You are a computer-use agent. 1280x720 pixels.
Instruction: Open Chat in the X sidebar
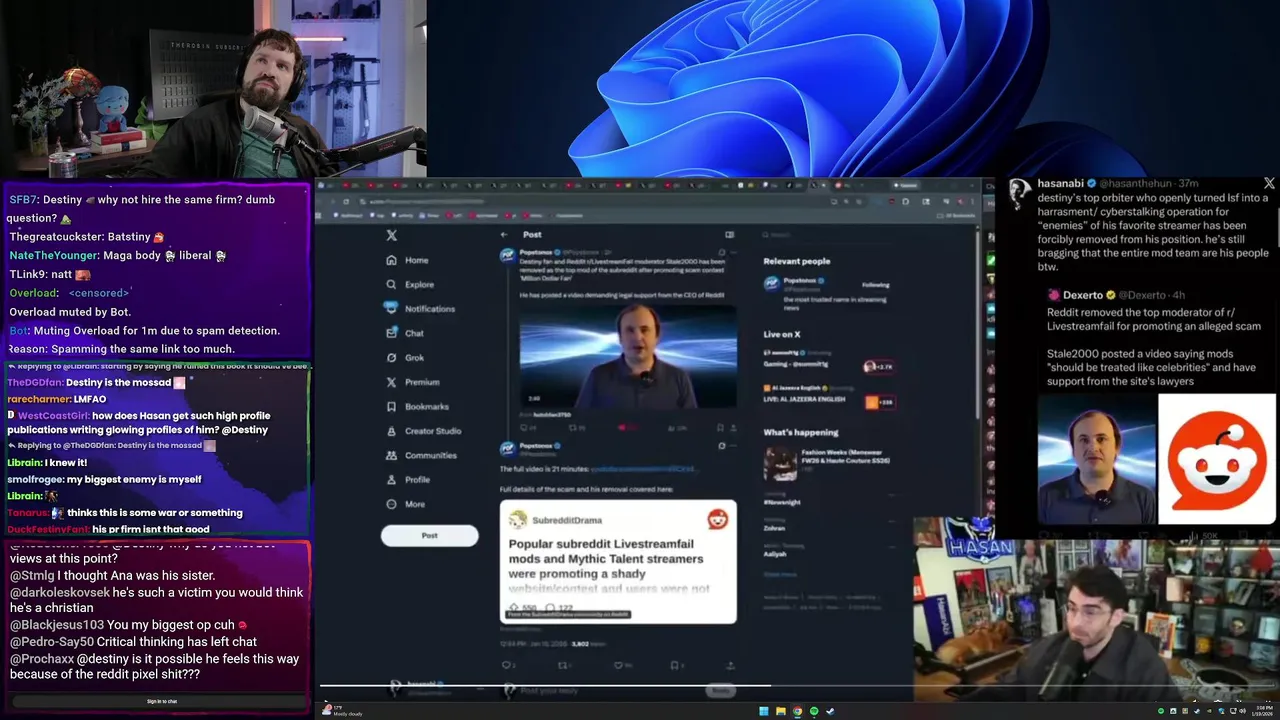coord(405,333)
